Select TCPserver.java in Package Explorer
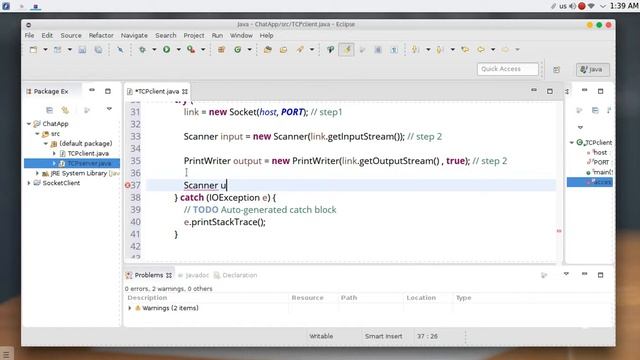The height and width of the screenshot is (360, 640). [89, 163]
